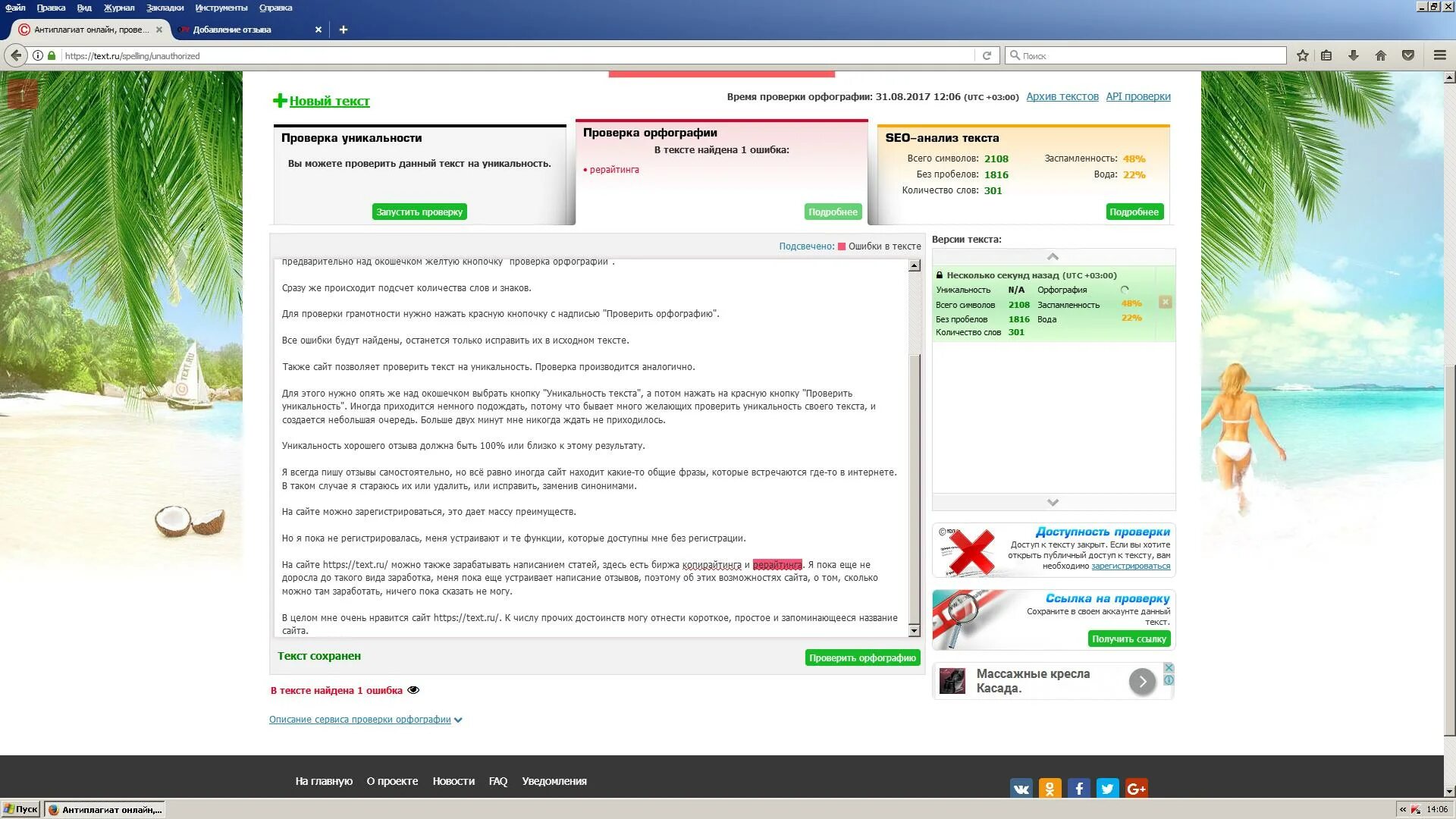The image size is (1456, 819).
Task: Open new browser tab with plus button
Action: [344, 30]
